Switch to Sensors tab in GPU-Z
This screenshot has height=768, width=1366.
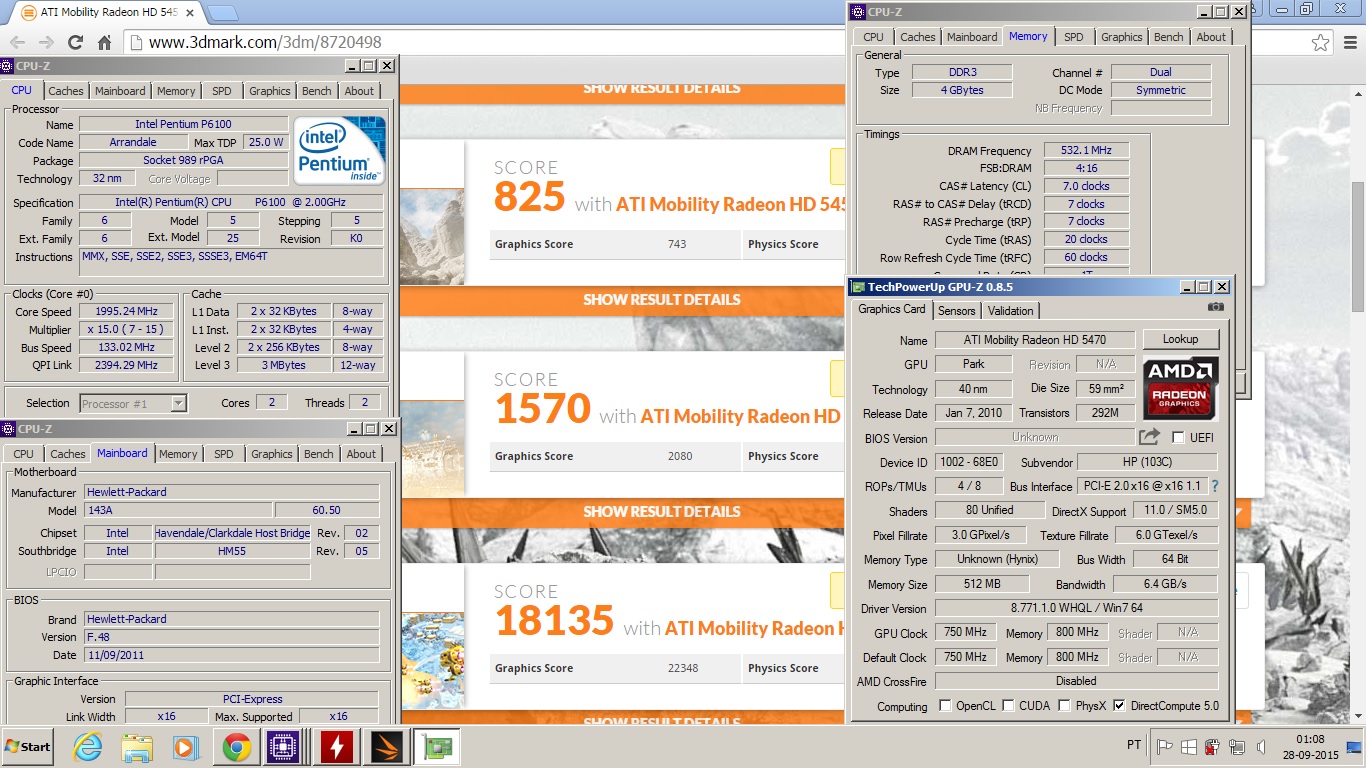tap(956, 310)
